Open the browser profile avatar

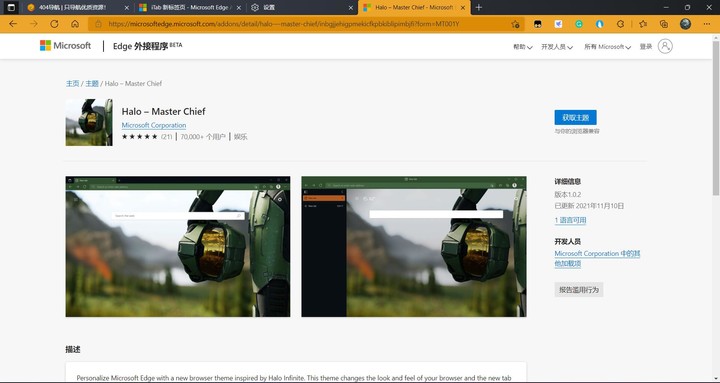686,24
